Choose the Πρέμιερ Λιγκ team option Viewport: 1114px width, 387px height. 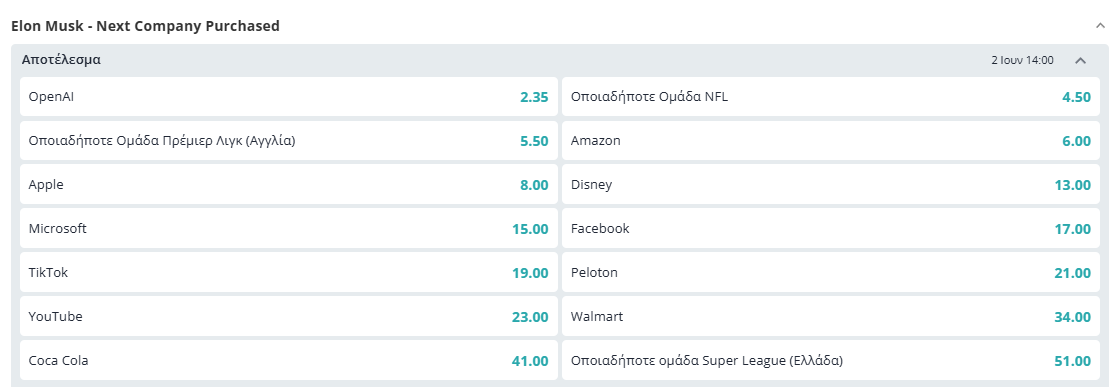pyautogui.click(x=288, y=141)
